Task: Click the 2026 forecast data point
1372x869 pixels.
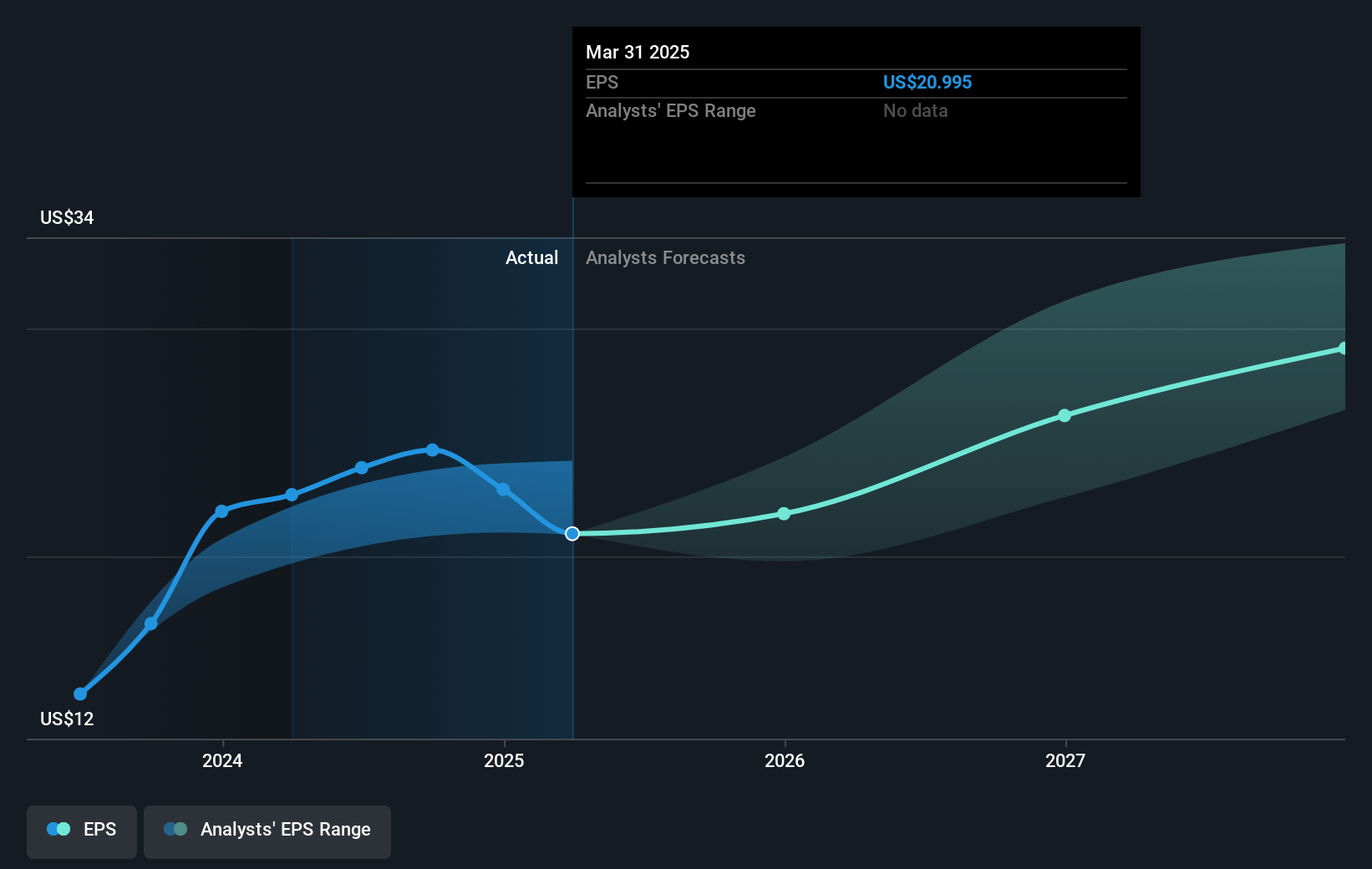Action: (784, 514)
